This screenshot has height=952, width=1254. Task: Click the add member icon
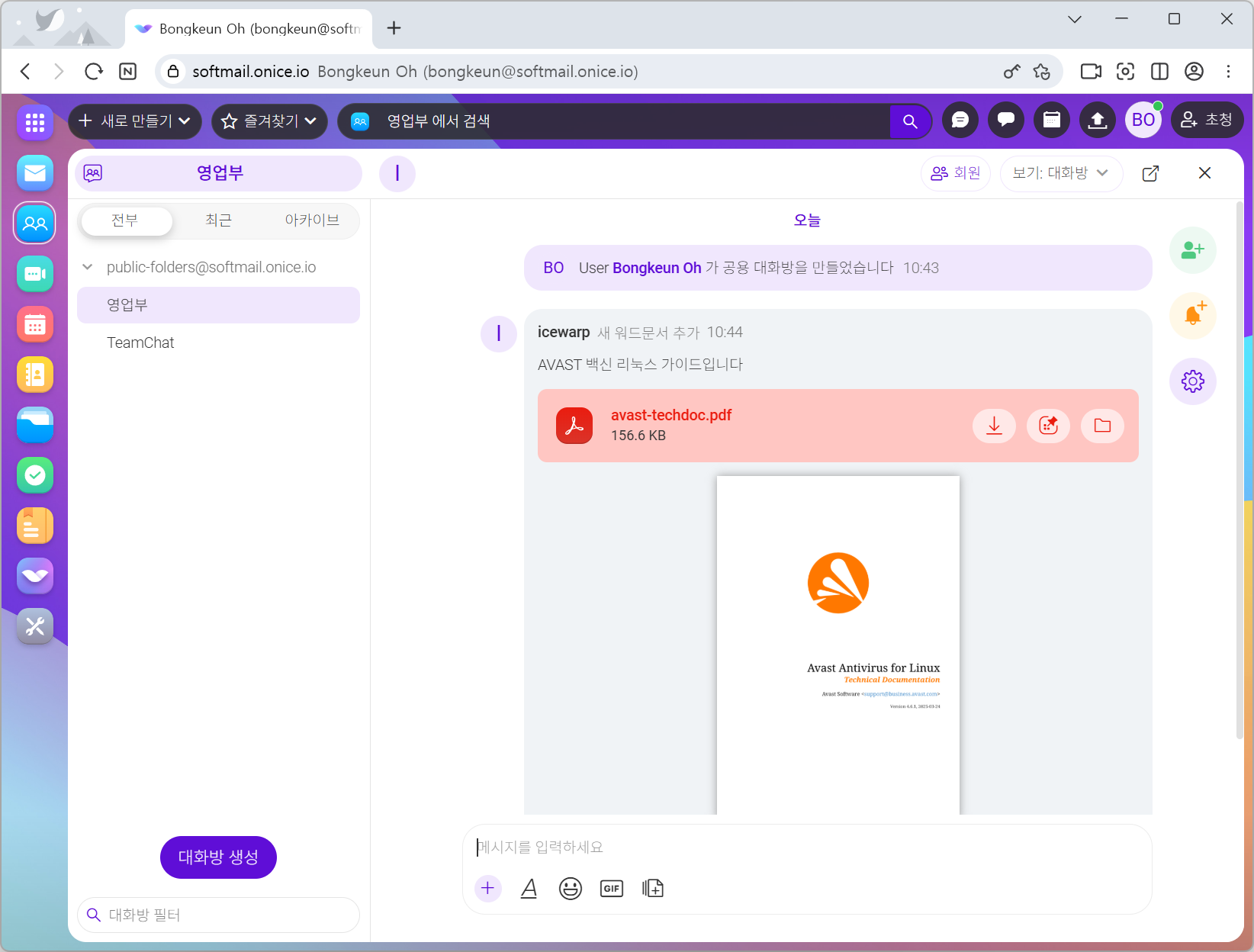point(1192,250)
